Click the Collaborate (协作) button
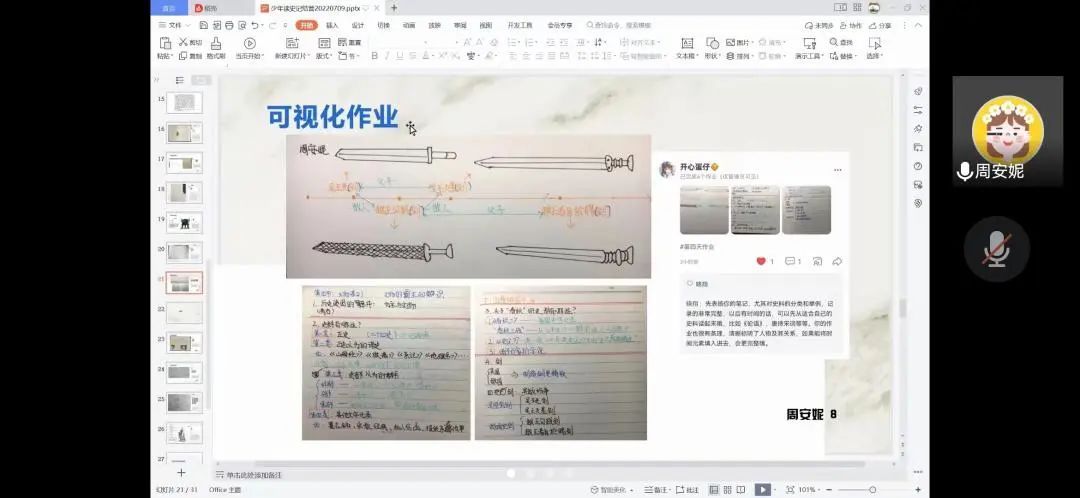1080x498 pixels. pyautogui.click(x=850, y=25)
